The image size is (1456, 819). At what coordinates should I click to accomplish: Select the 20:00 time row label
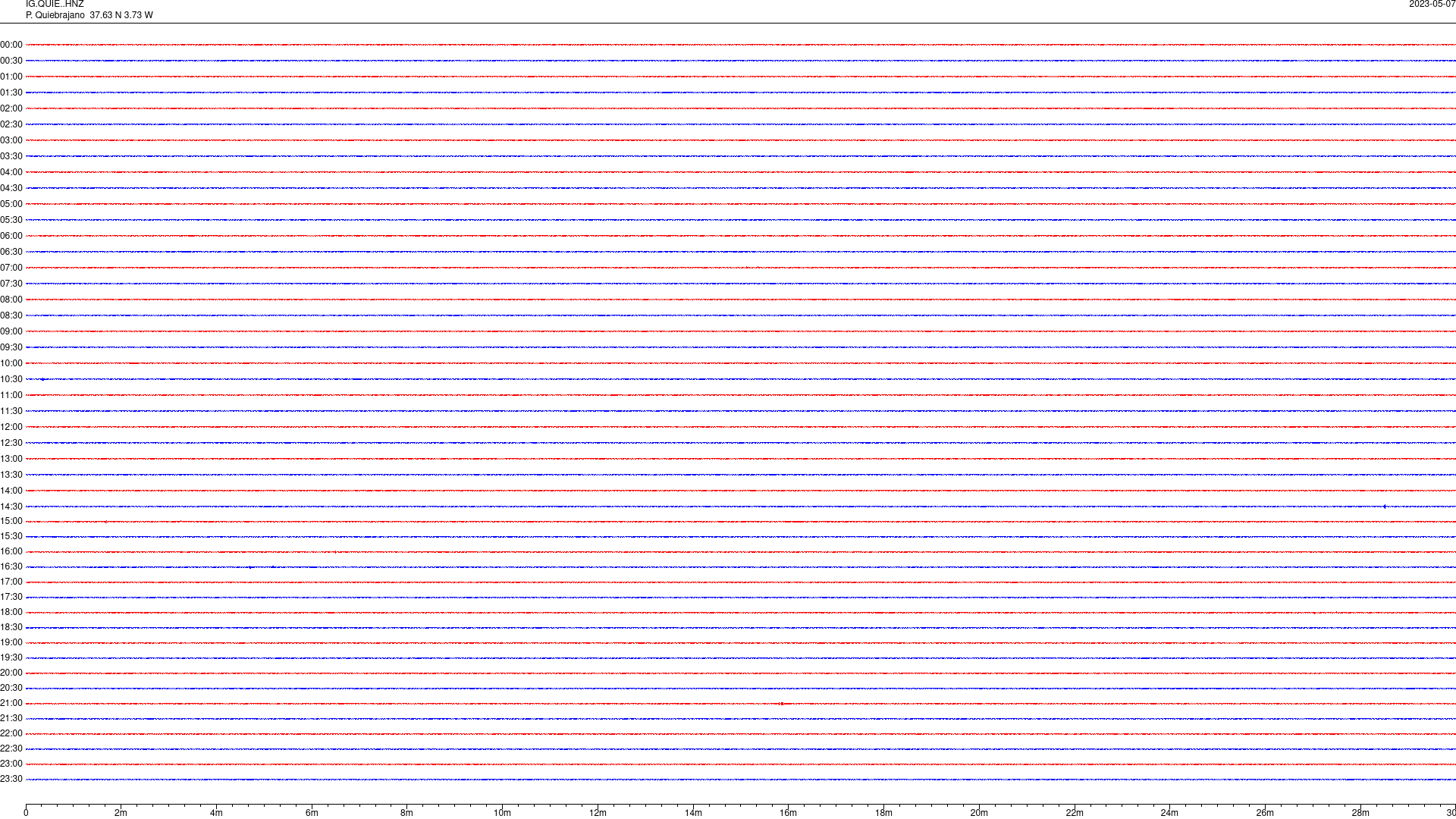(x=11, y=673)
